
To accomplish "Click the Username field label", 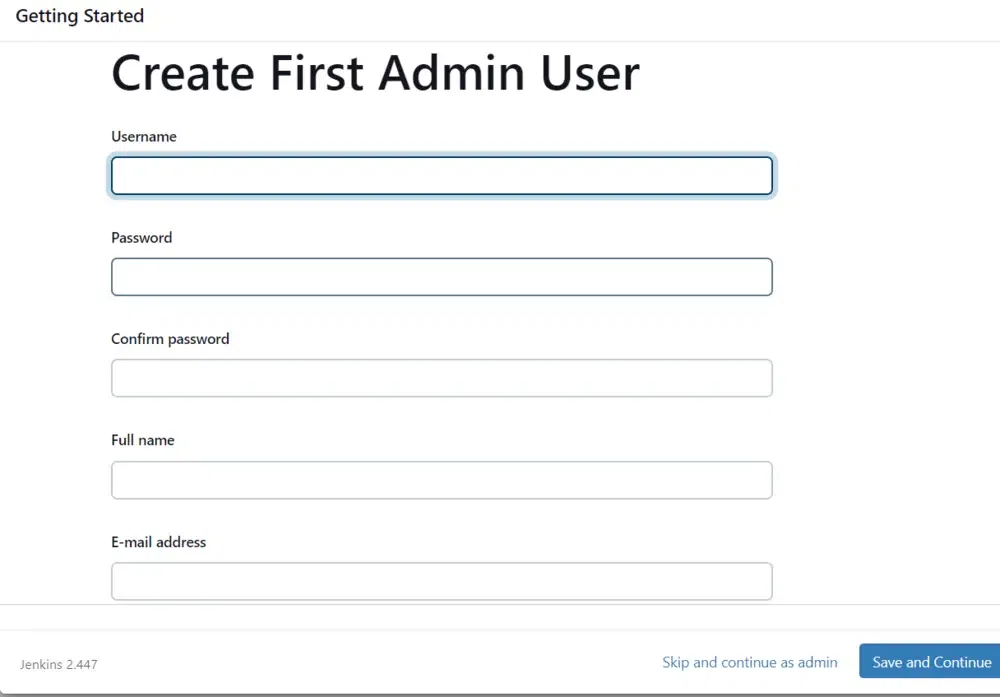I will tap(144, 136).
